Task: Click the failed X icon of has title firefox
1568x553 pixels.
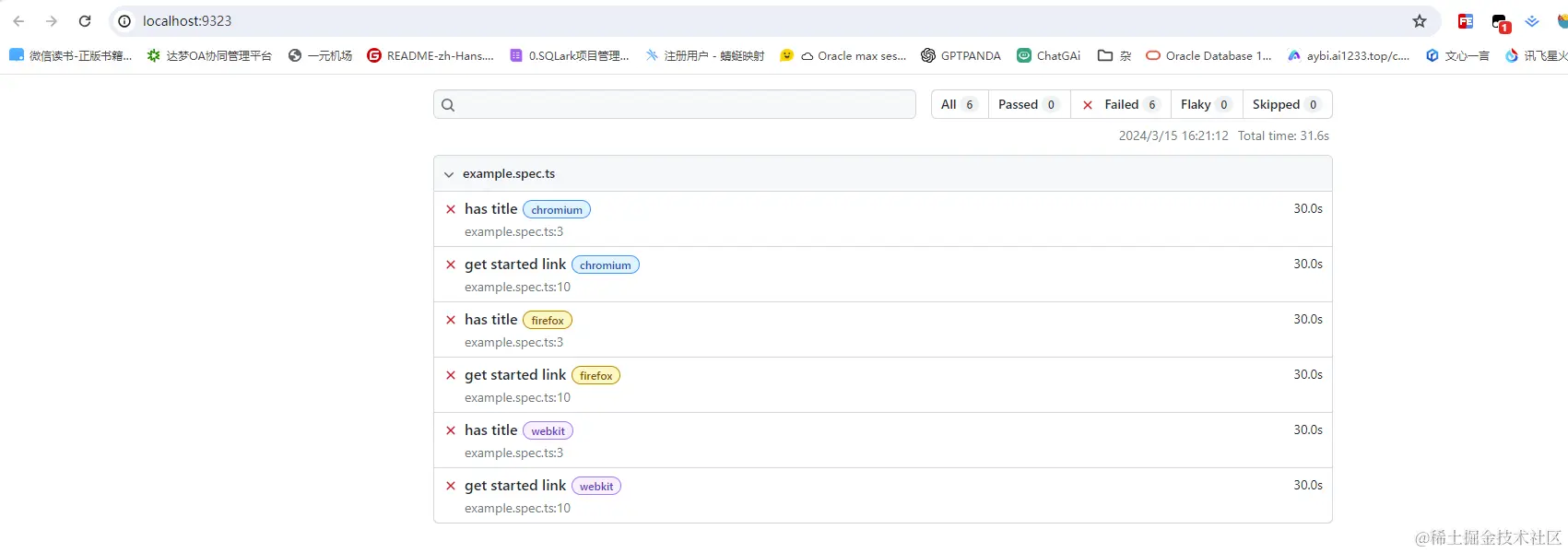Action: (x=451, y=320)
